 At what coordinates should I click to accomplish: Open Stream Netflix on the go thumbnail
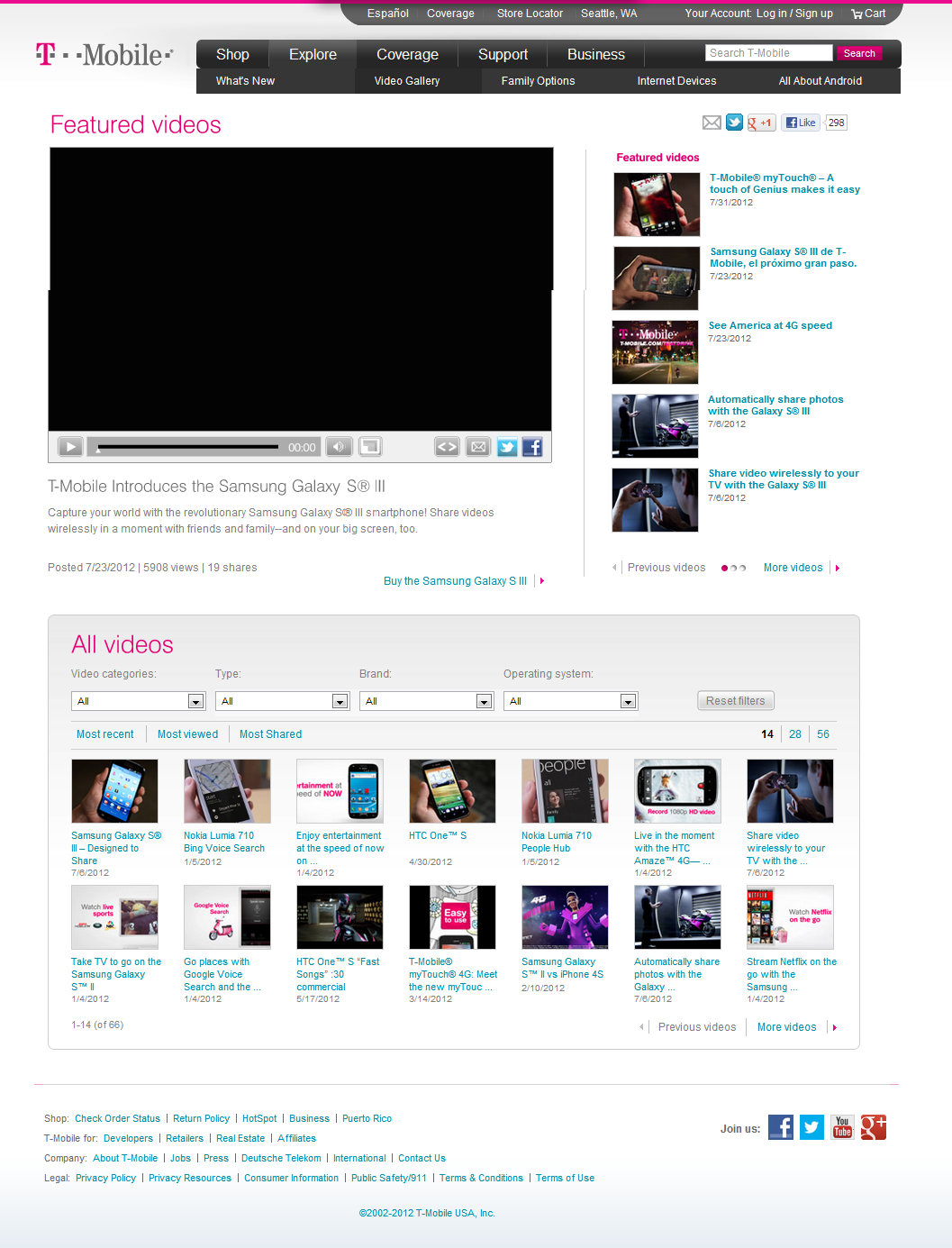[x=790, y=916]
